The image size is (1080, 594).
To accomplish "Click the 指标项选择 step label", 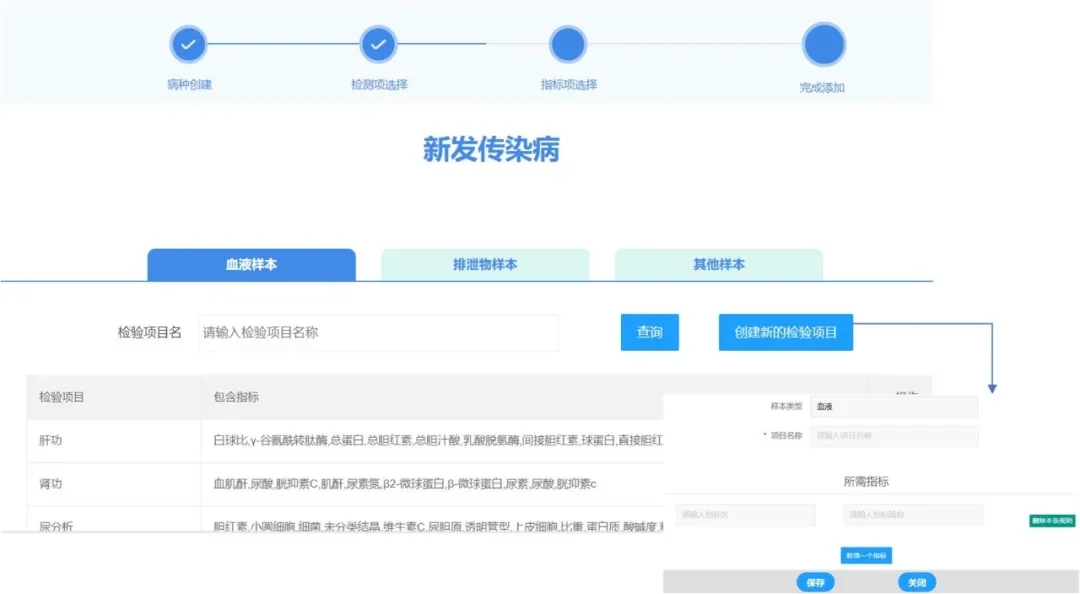I will 569,85.
